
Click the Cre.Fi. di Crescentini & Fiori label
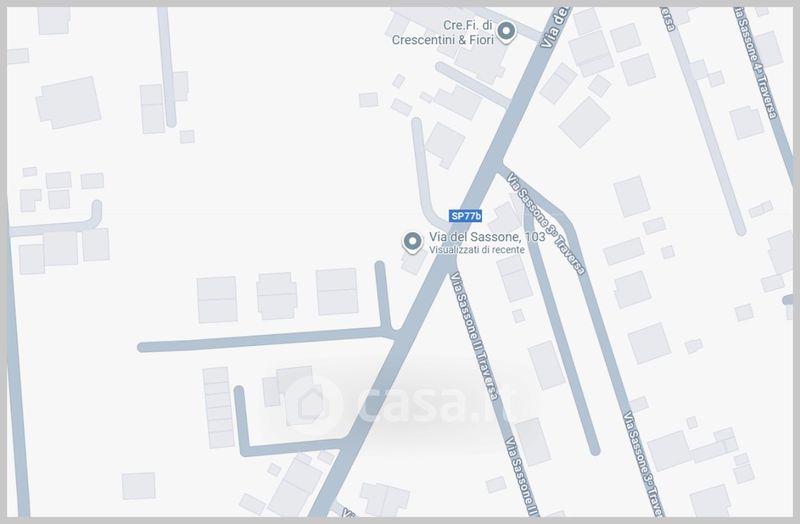pos(442,33)
